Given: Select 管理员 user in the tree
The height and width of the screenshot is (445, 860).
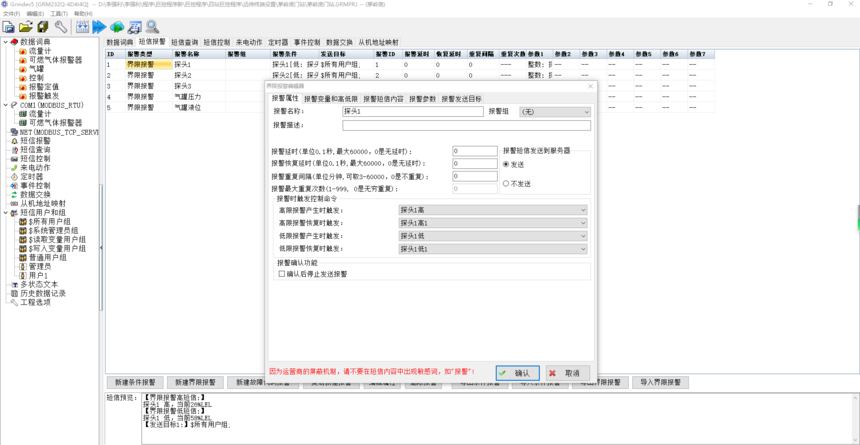Looking at the screenshot, I should coord(39,266).
